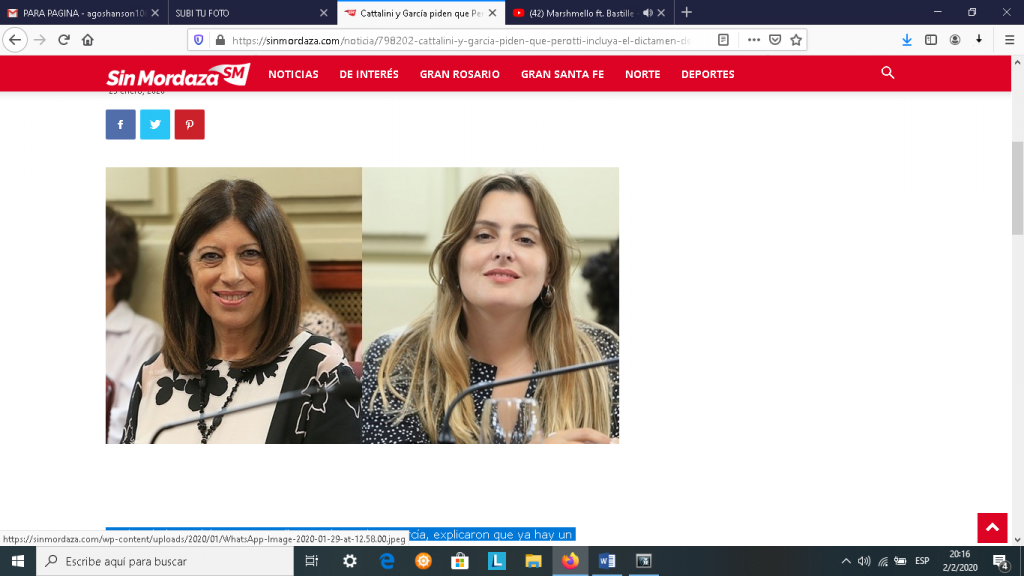This screenshot has width=1024, height=576.
Task: Switch to the SUBI TU FOTO tab
Action: click(x=252, y=12)
